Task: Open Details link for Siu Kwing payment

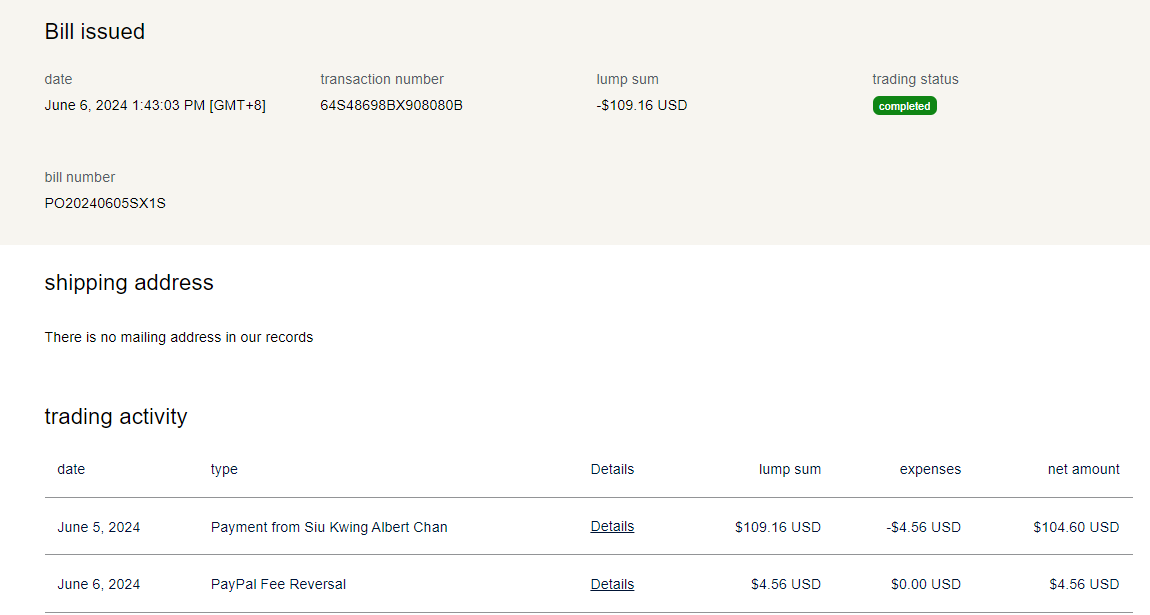Action: pyautogui.click(x=612, y=526)
